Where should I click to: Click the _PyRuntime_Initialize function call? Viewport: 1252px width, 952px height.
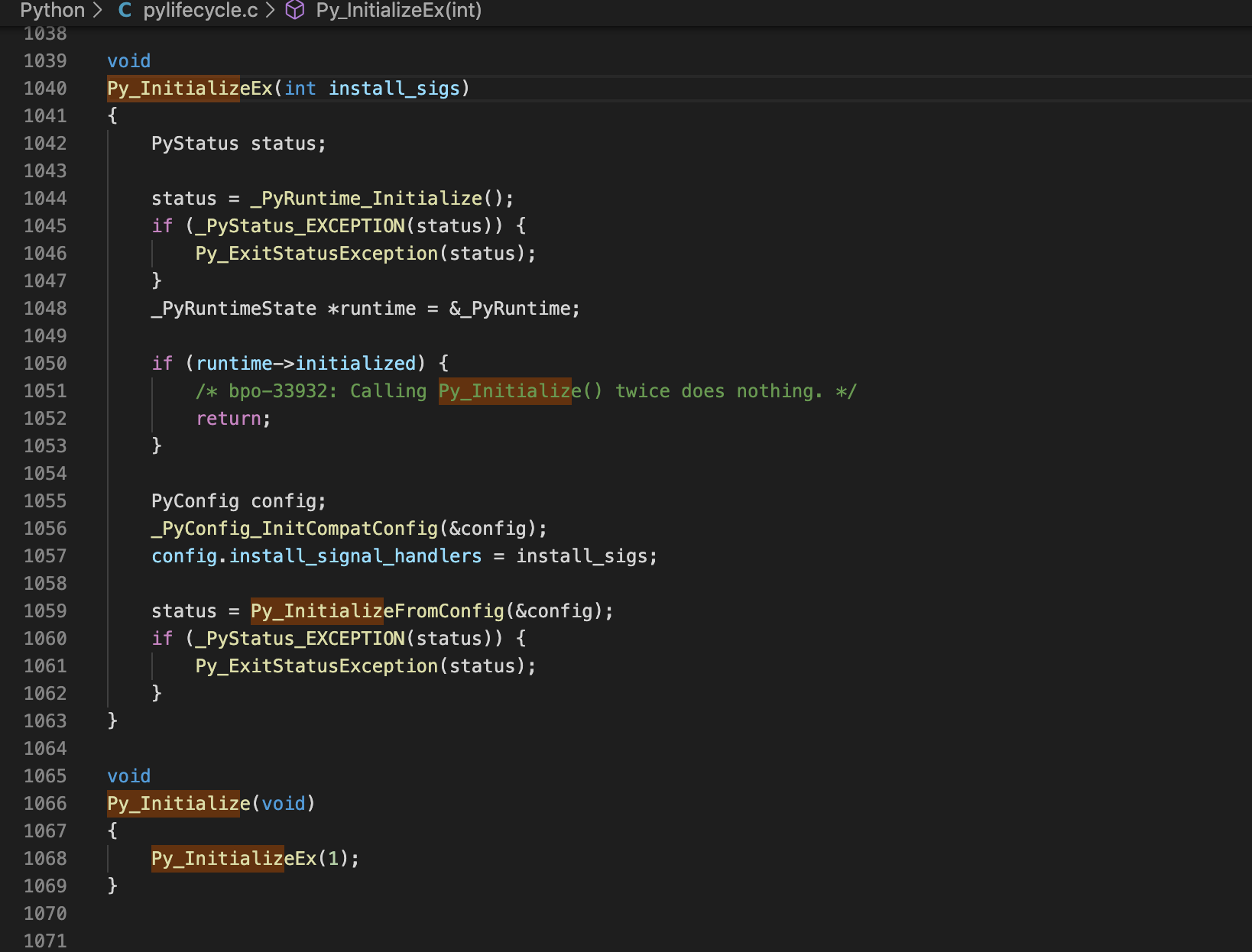click(x=366, y=199)
